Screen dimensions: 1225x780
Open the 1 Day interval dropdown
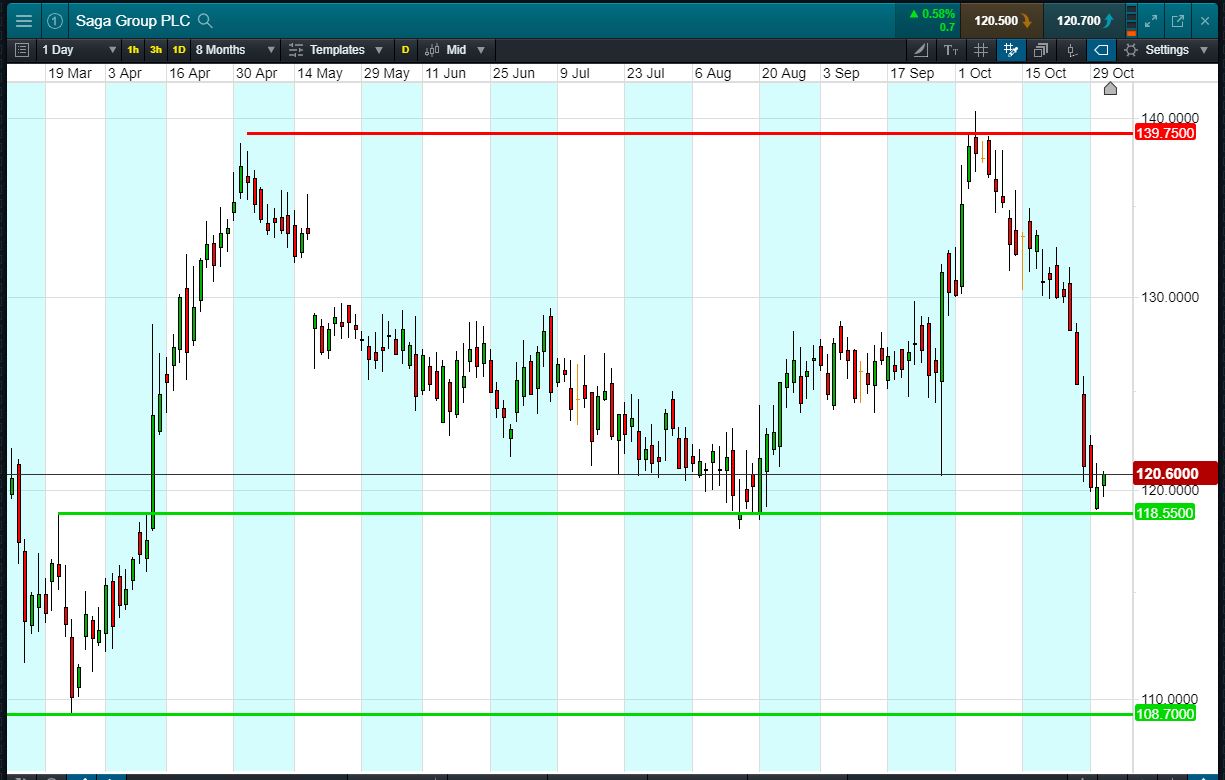(x=78, y=50)
